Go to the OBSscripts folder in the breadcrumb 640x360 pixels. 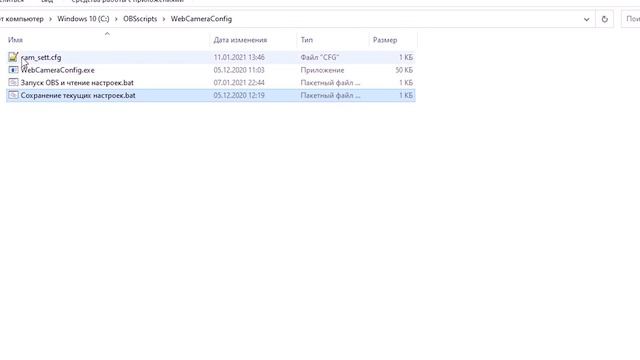click(x=140, y=19)
